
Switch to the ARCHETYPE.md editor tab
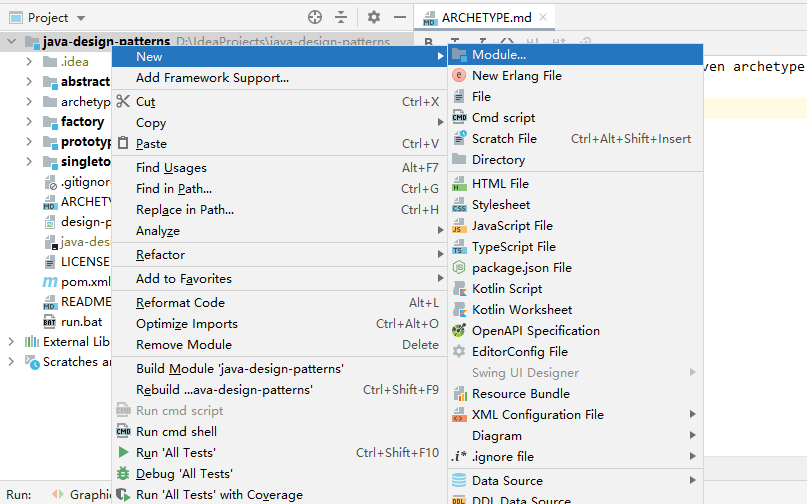(x=486, y=18)
